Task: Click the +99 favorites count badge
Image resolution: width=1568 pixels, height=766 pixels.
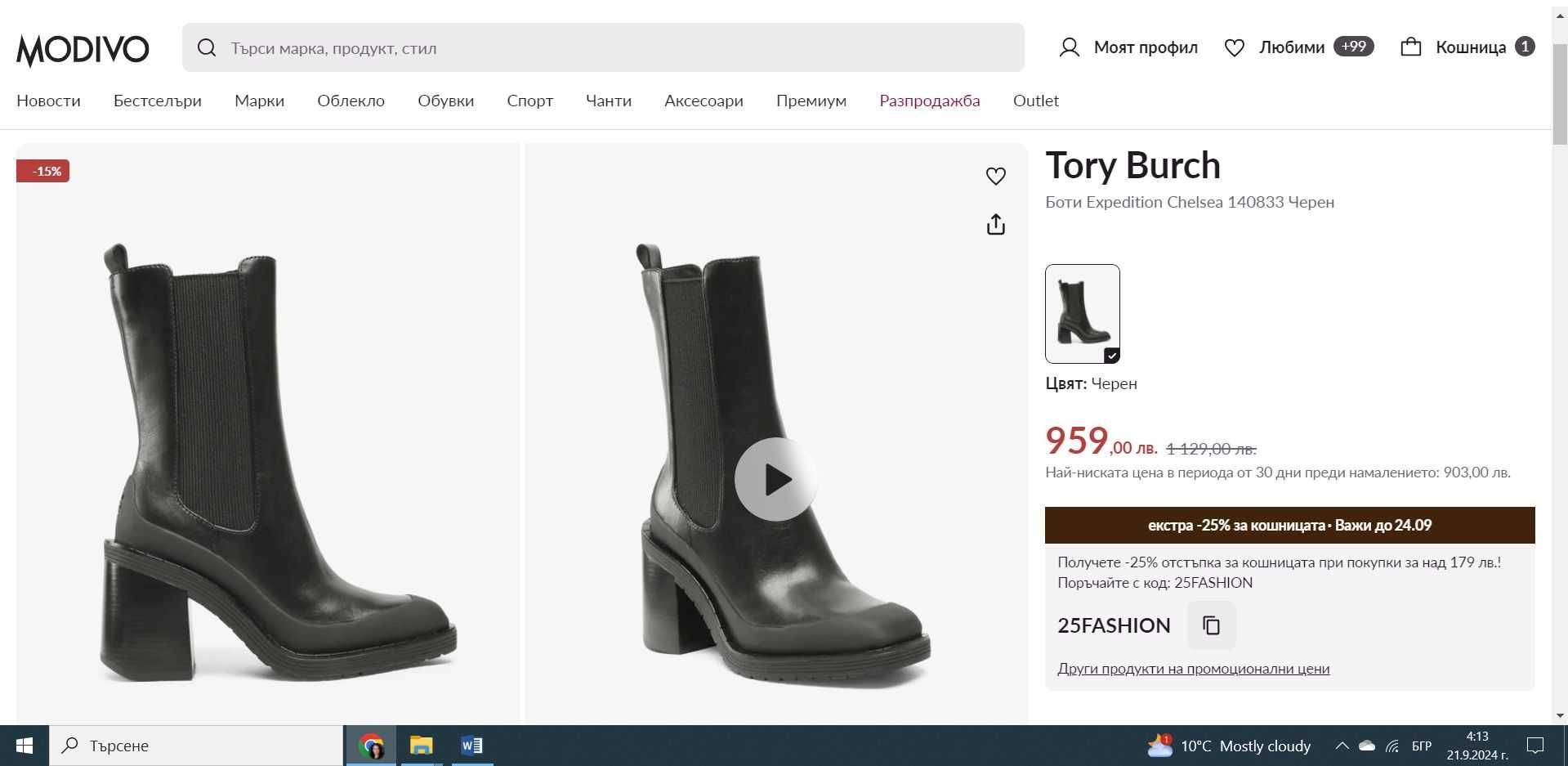Action: point(1353,47)
